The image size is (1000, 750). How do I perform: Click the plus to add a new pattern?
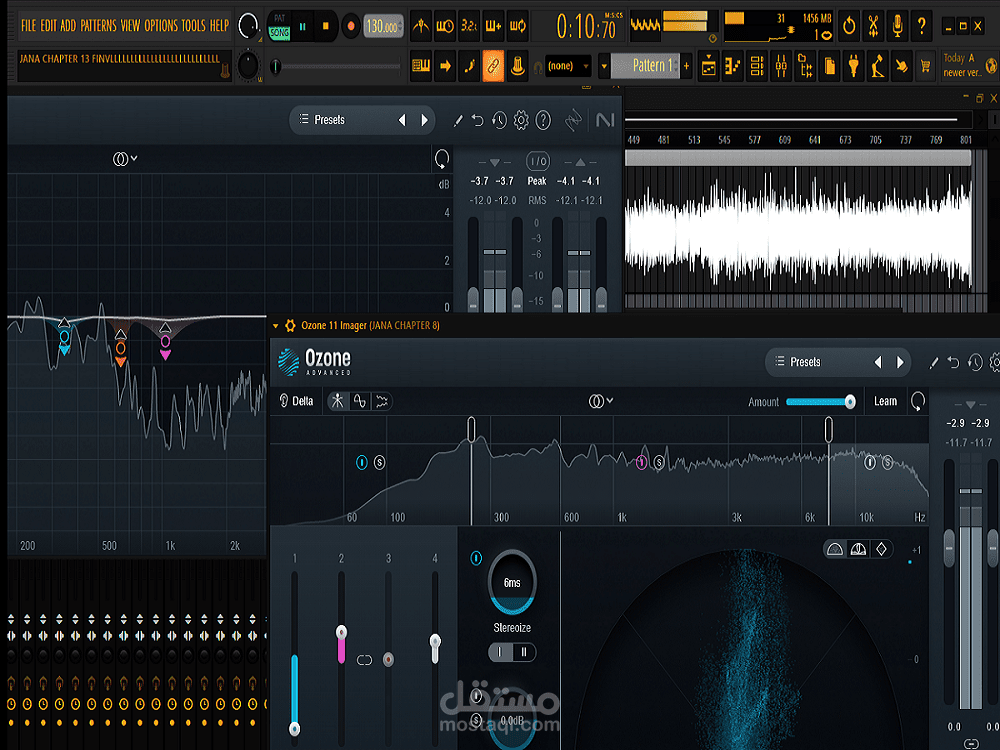(x=686, y=66)
